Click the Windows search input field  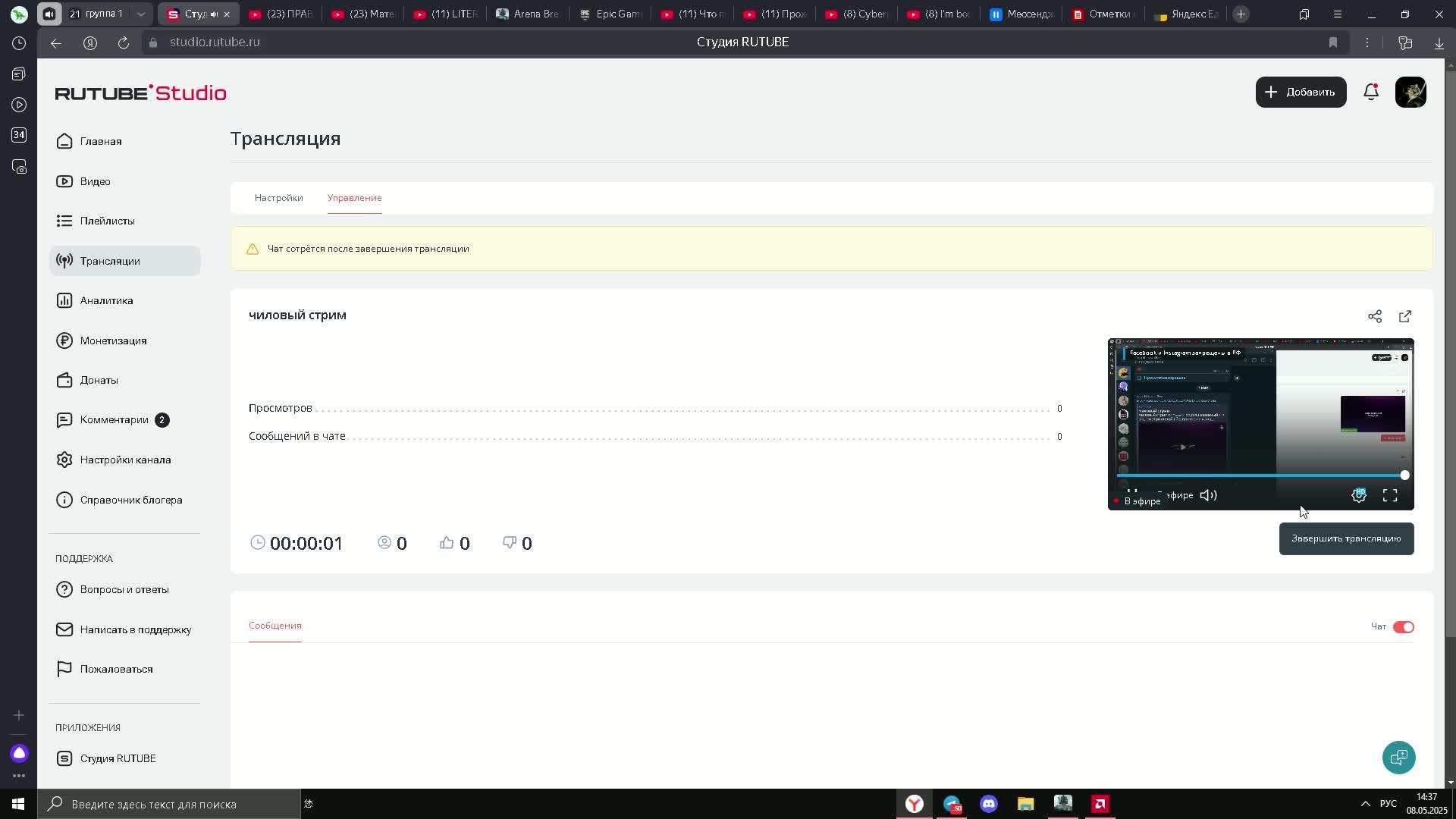pyautogui.click(x=174, y=804)
